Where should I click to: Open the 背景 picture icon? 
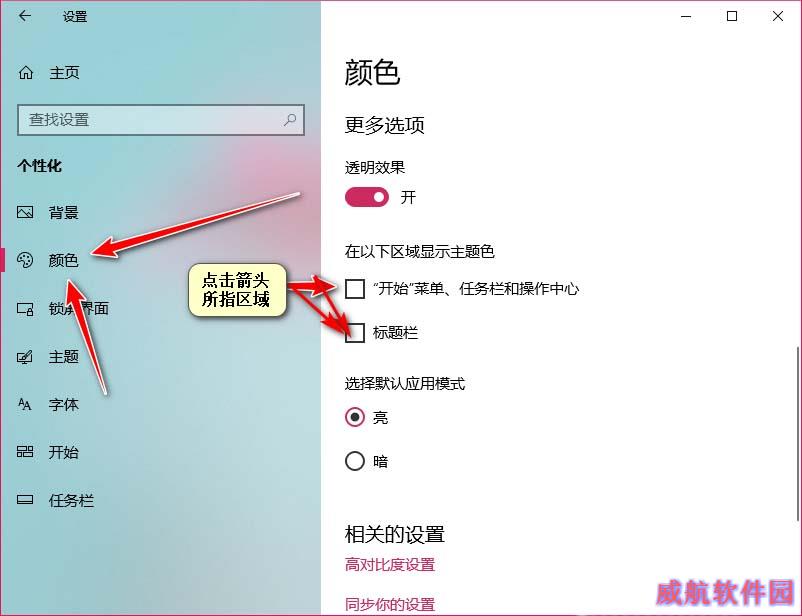pyautogui.click(x=25, y=212)
